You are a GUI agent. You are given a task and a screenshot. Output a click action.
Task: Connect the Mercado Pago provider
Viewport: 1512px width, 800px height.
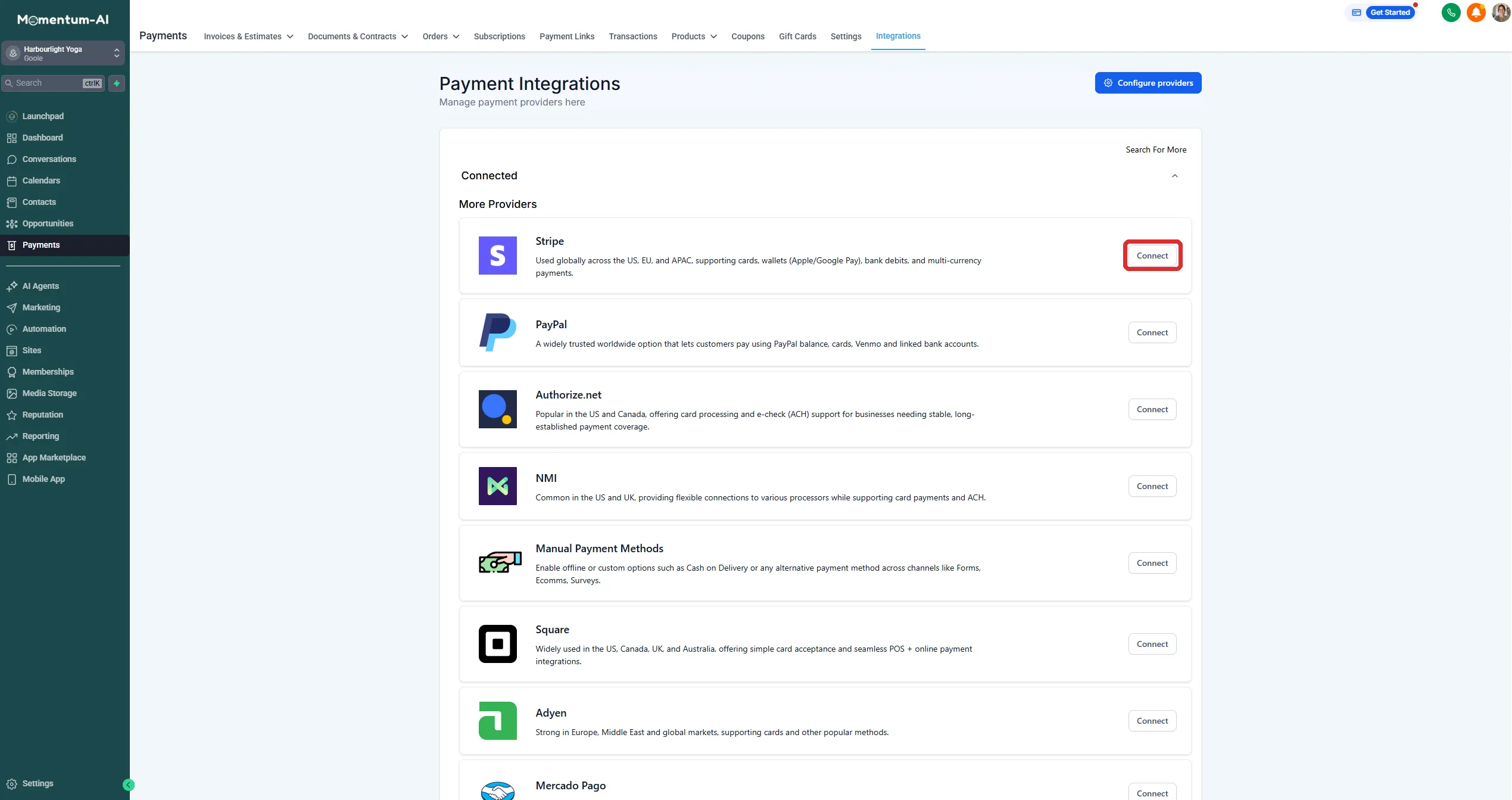tap(1152, 792)
